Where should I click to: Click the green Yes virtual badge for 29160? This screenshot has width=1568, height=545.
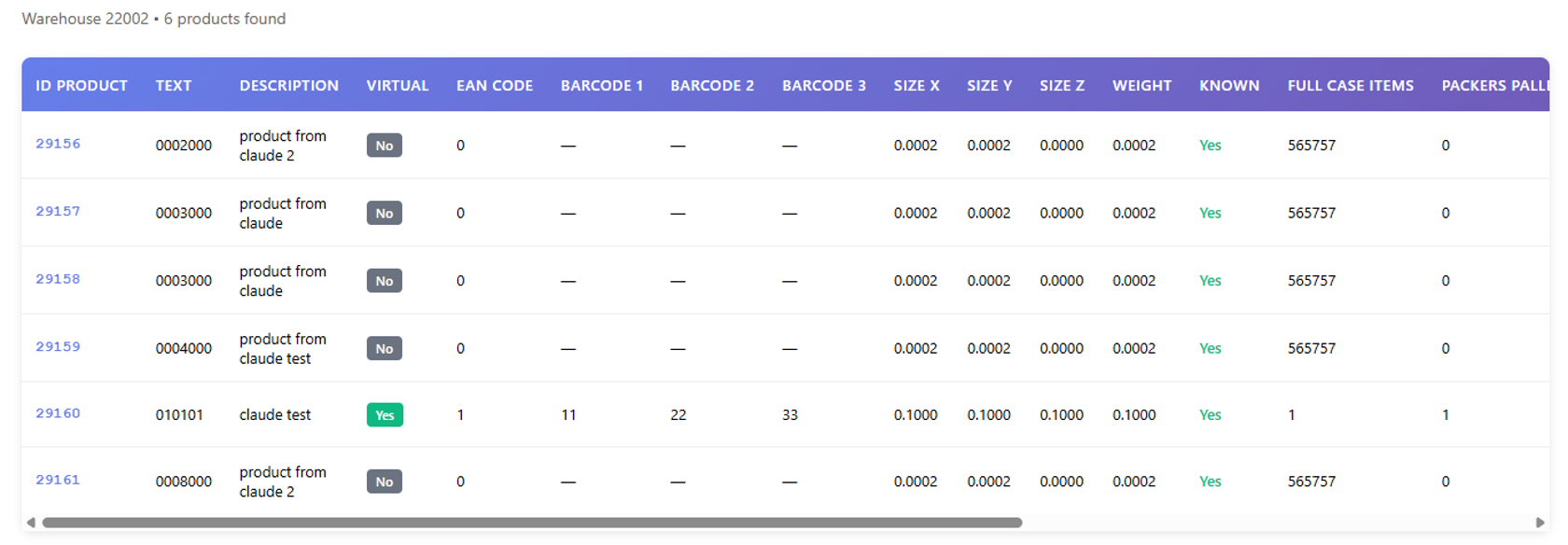pos(385,415)
